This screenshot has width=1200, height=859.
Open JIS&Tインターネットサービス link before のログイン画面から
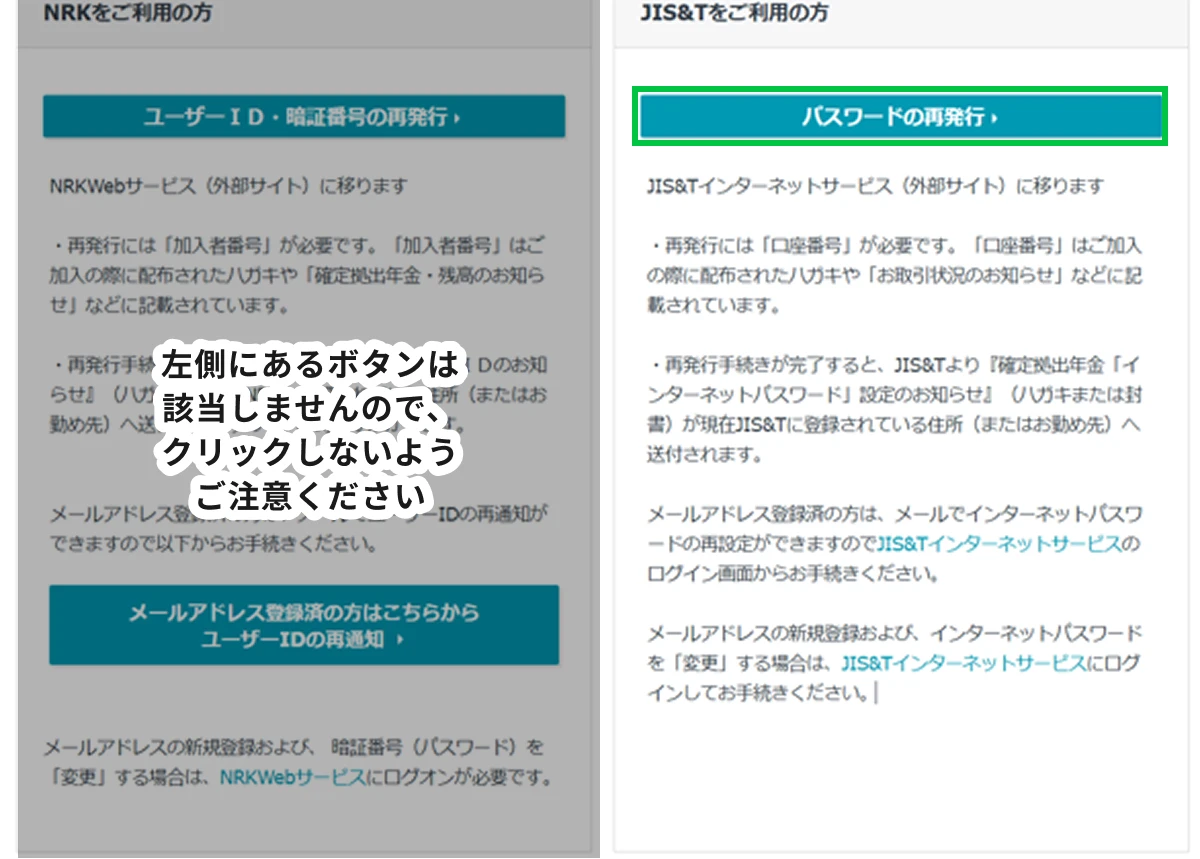(x=998, y=545)
